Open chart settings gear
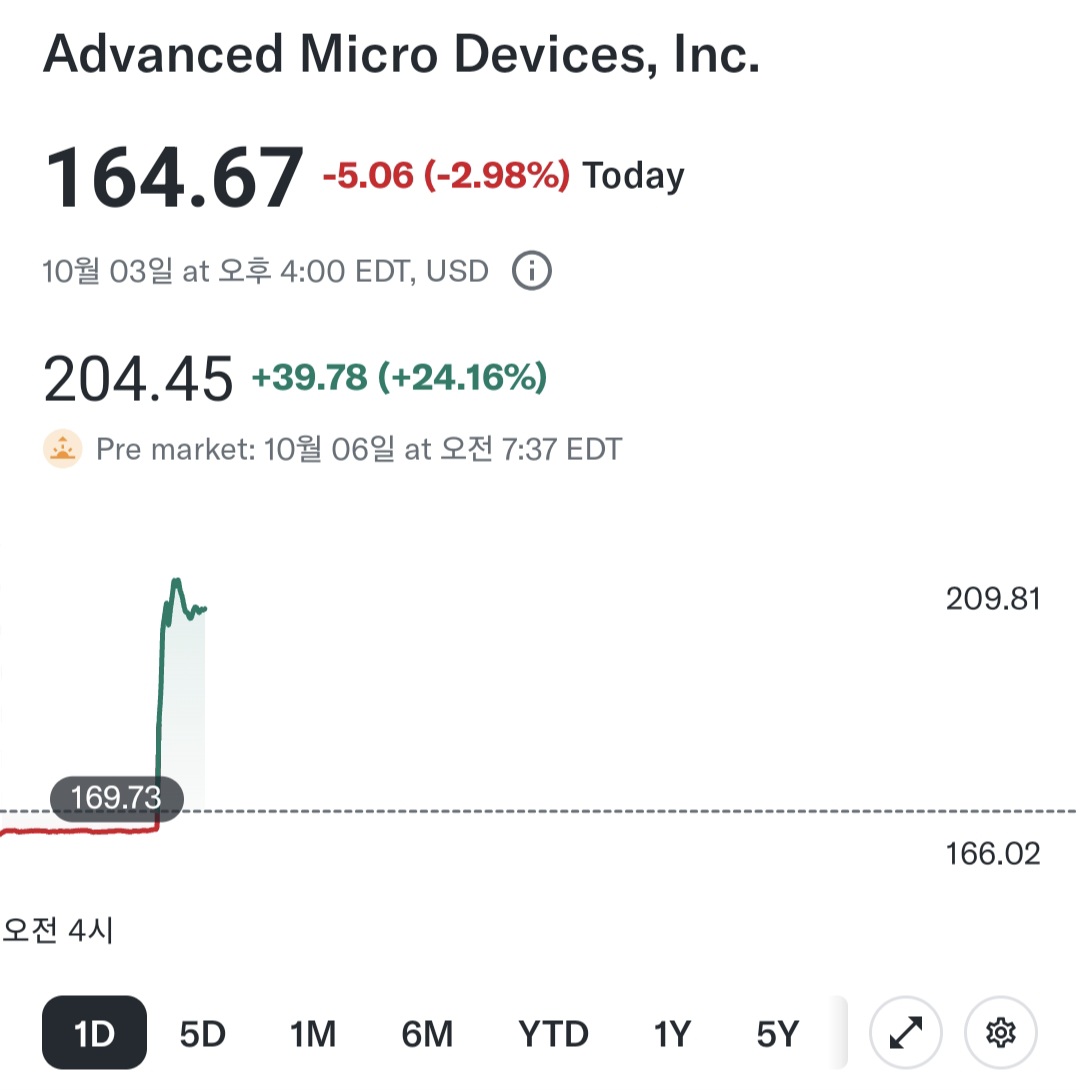Screen dimensions: 1080x1090 pos(1000,1033)
